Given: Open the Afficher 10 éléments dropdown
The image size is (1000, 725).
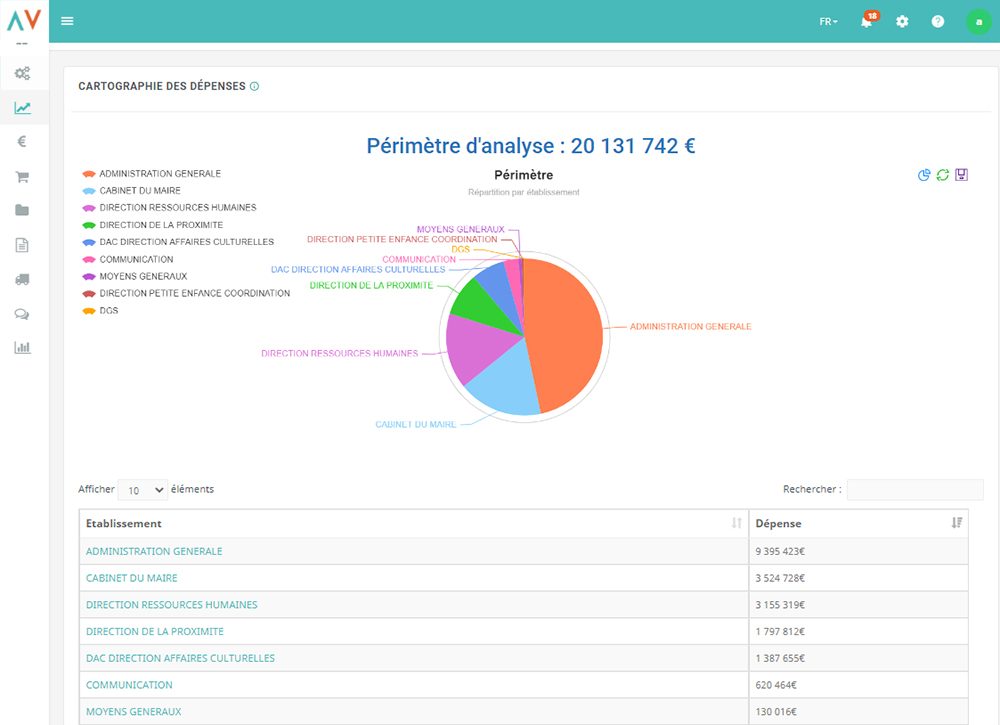Looking at the screenshot, I should [143, 490].
